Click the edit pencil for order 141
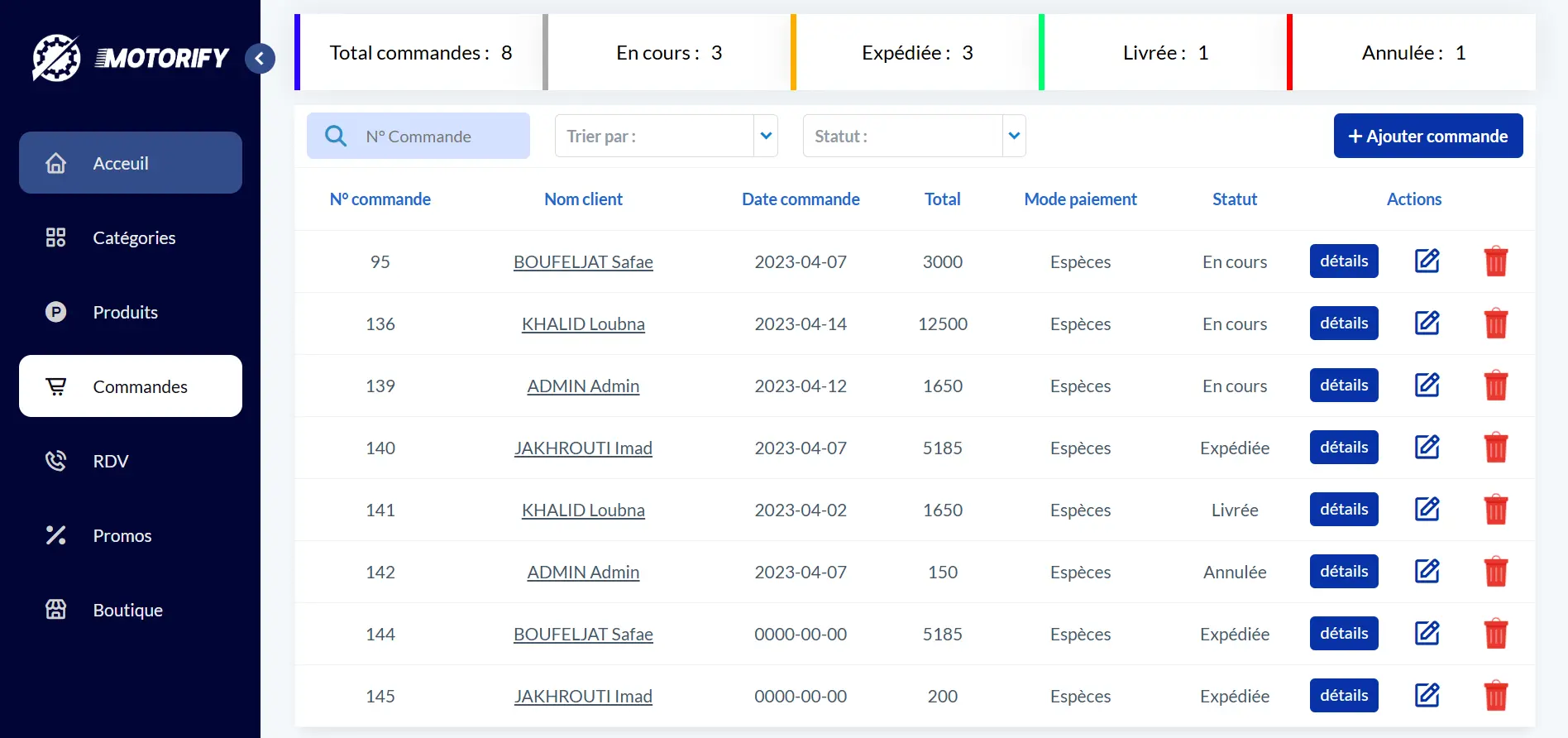The image size is (1568, 738). [x=1427, y=510]
